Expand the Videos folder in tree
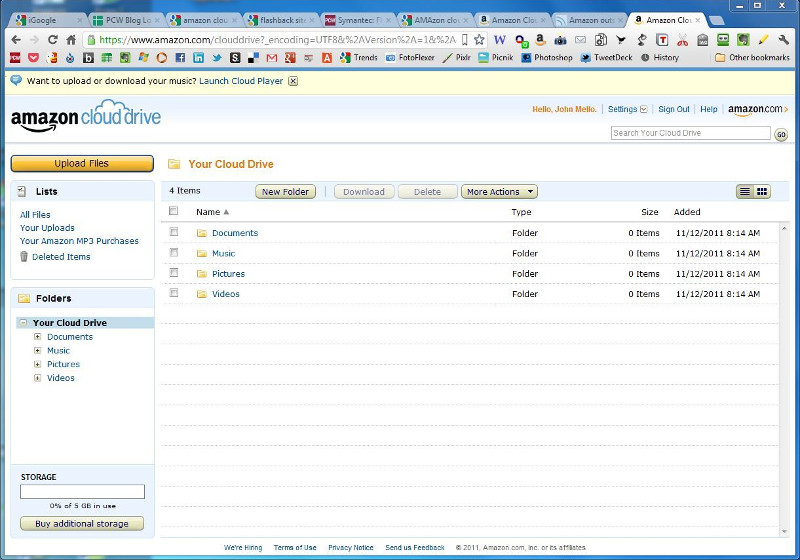Viewport: 800px width, 560px height. pyautogui.click(x=37, y=378)
